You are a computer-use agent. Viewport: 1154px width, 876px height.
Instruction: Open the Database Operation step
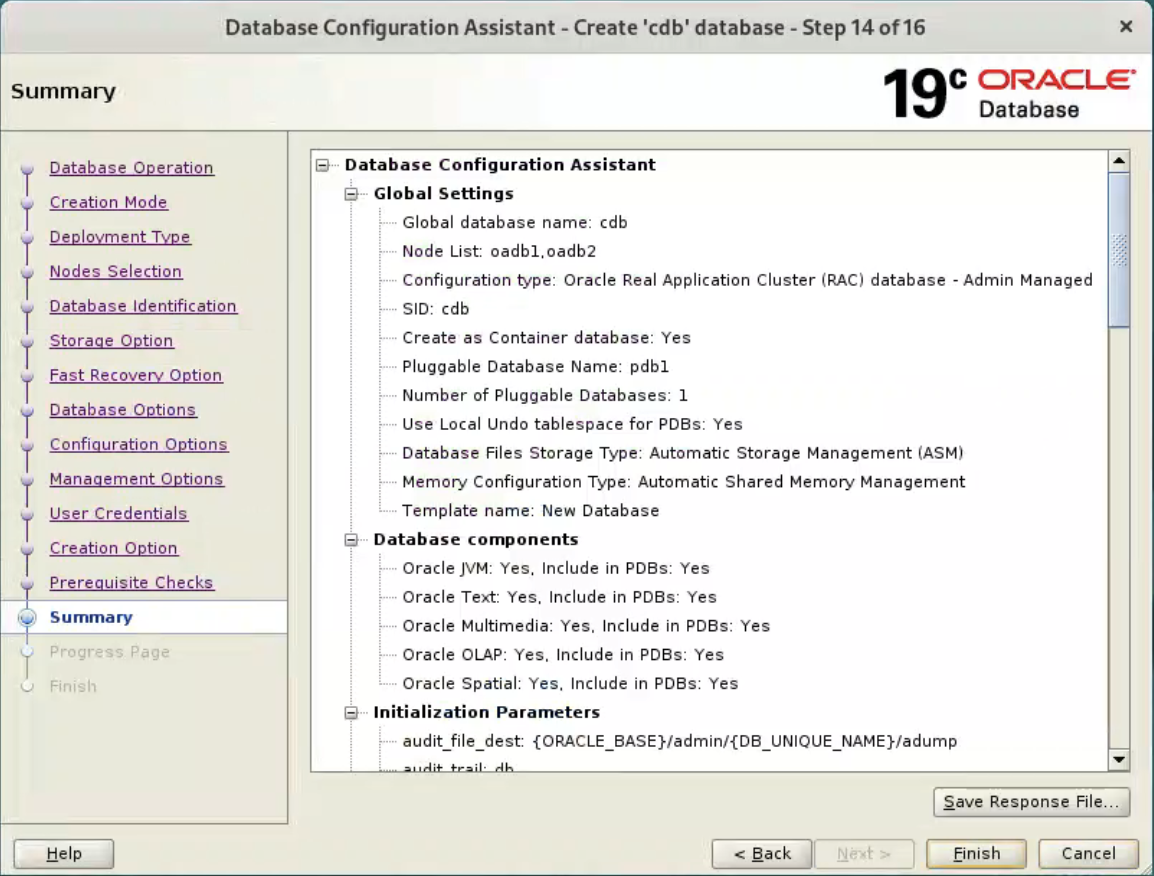point(131,168)
